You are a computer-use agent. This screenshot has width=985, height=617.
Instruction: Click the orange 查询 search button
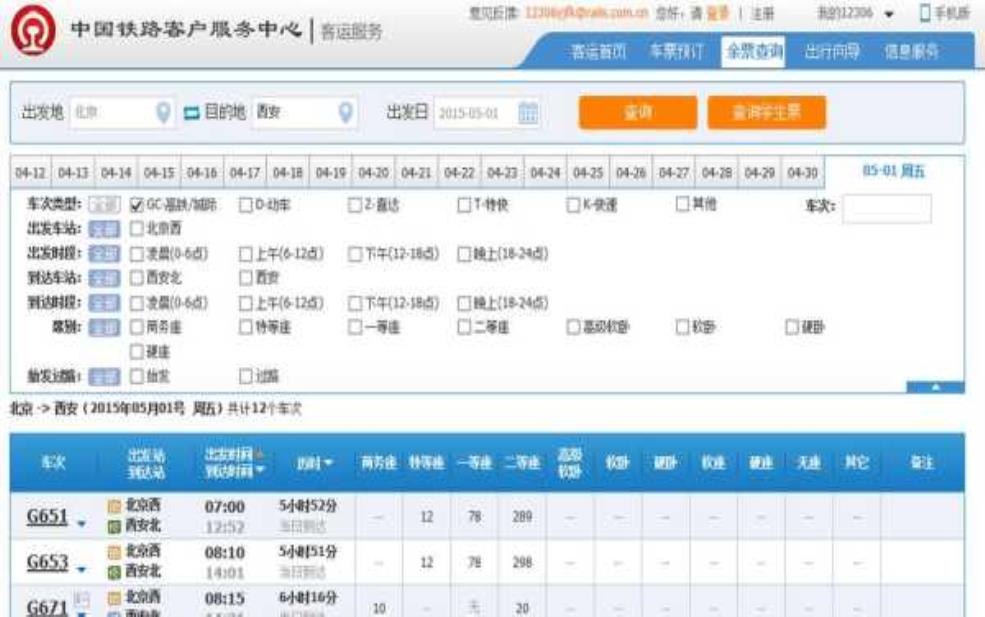[638, 112]
